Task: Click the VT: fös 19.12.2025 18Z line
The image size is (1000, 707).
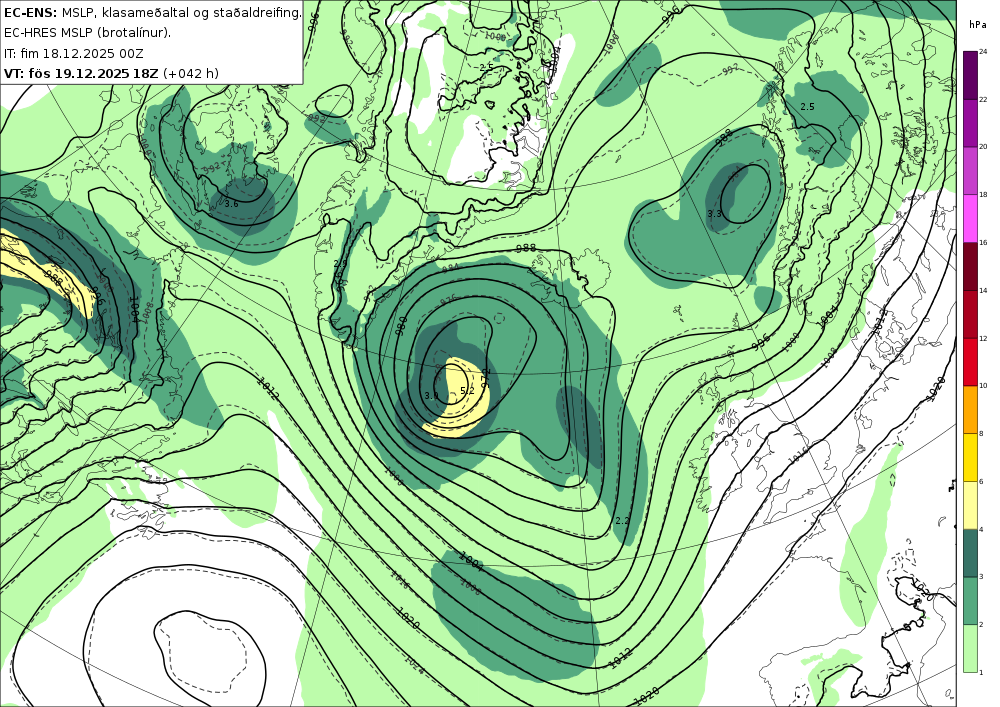Action: click(111, 73)
